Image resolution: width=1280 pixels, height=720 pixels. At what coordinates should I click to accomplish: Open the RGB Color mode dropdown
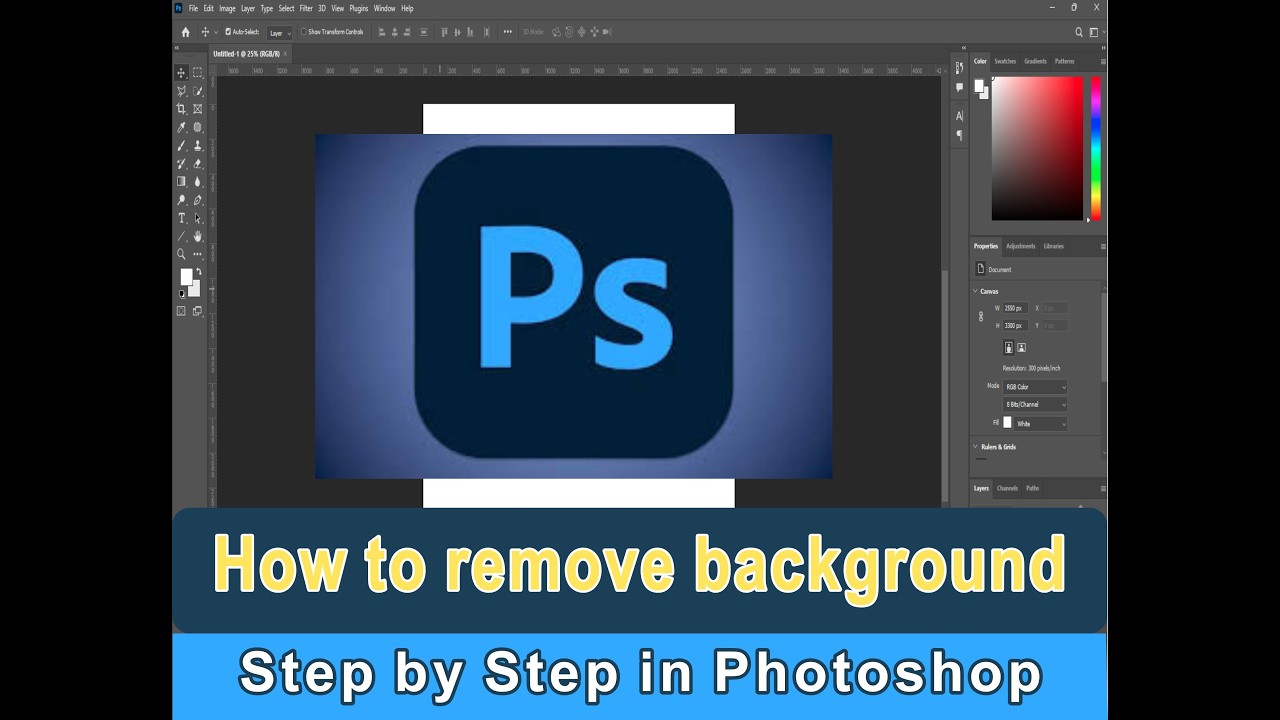pos(1035,387)
